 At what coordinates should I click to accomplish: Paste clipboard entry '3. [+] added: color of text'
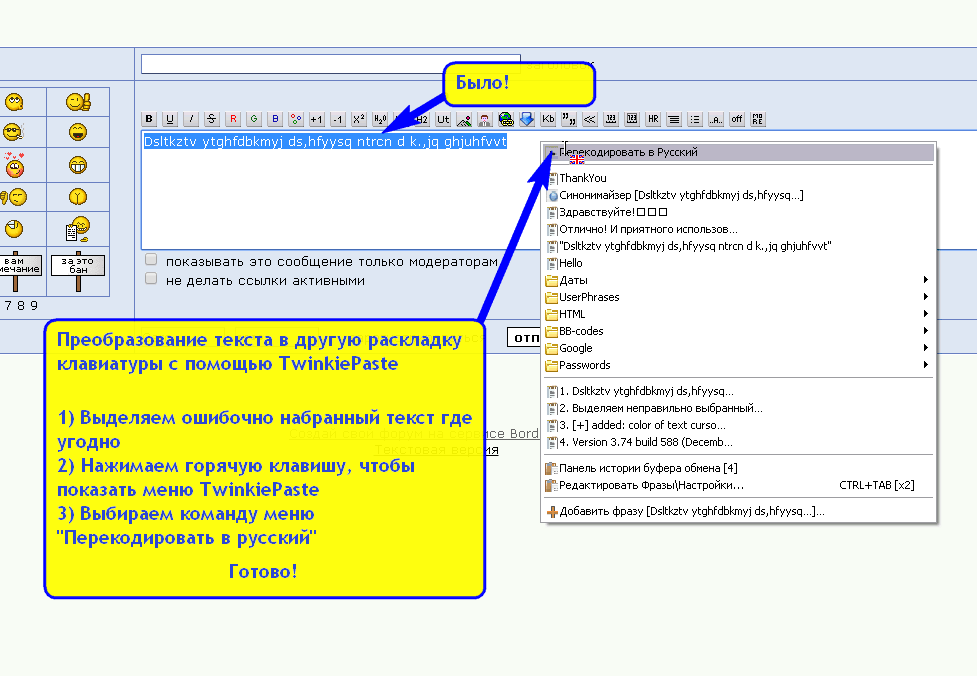pyautogui.click(x=738, y=425)
